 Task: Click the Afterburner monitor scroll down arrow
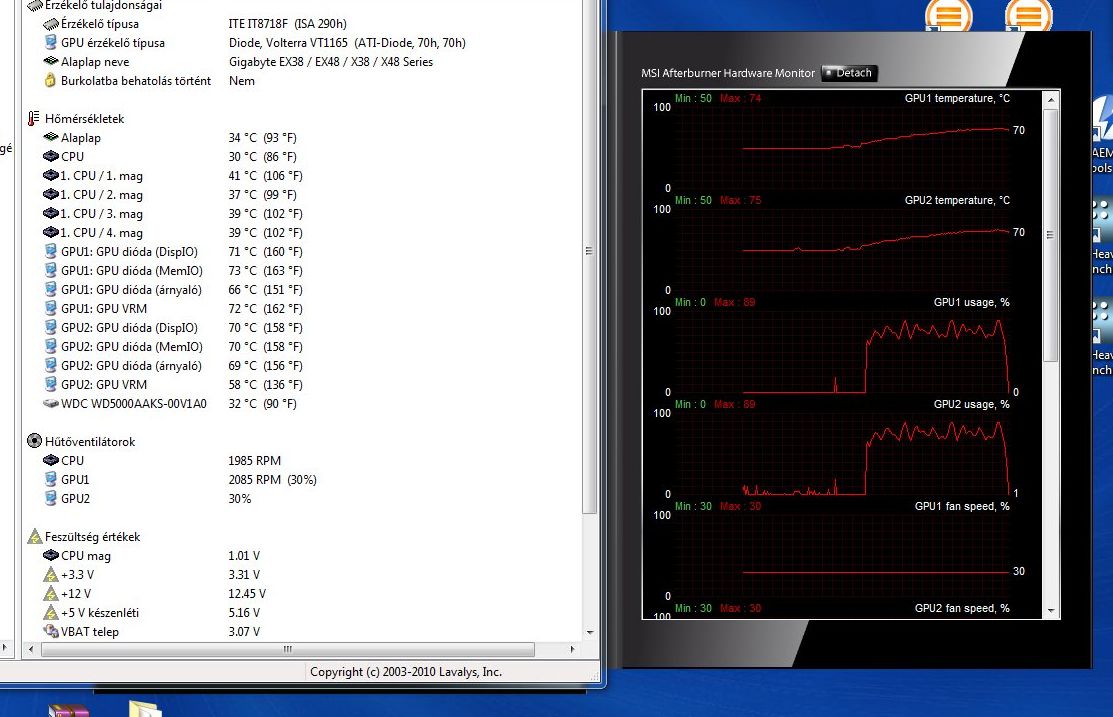pyautogui.click(x=1051, y=611)
